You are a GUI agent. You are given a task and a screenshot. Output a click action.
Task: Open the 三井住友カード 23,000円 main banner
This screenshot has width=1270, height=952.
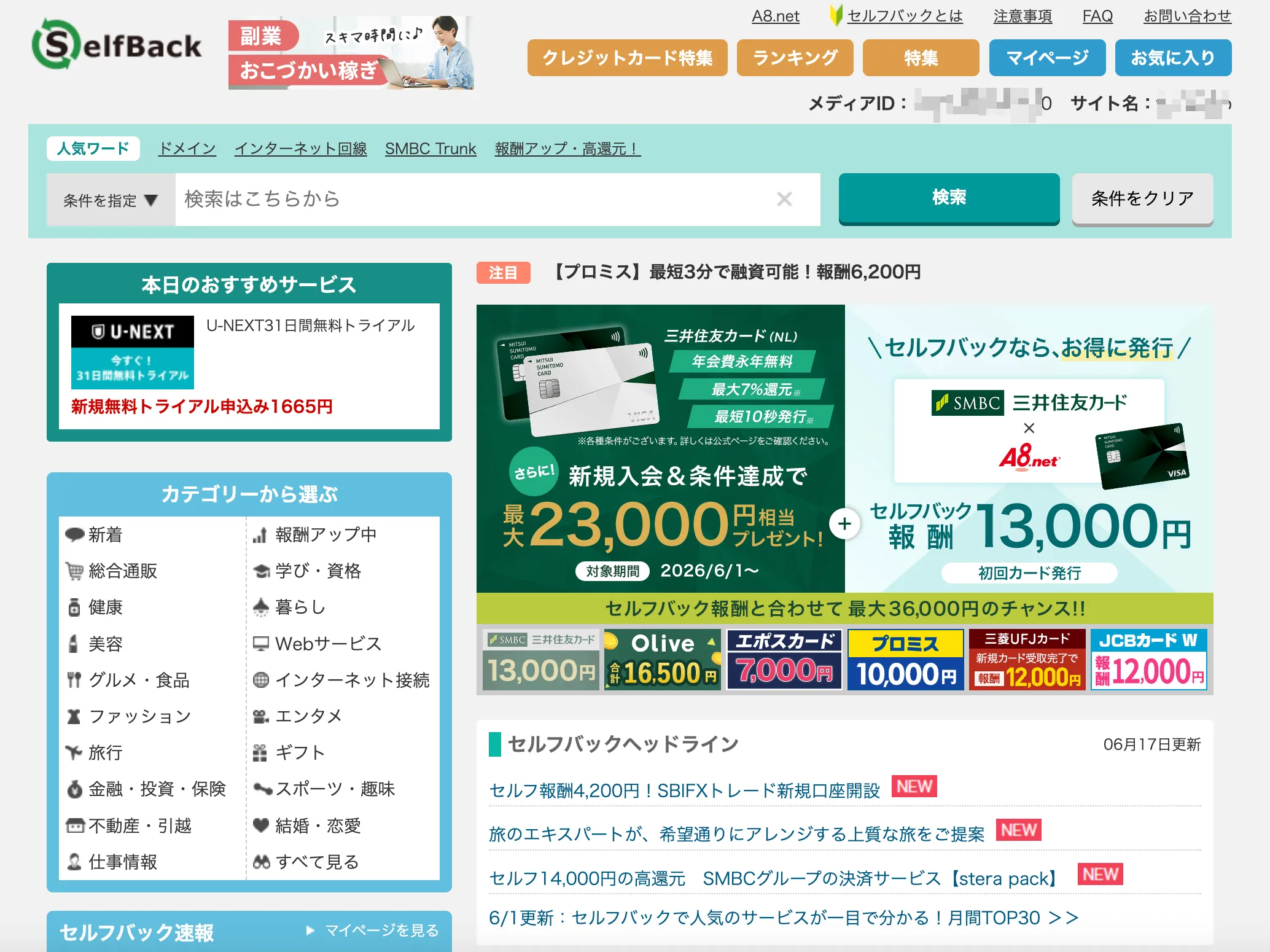pos(845,464)
